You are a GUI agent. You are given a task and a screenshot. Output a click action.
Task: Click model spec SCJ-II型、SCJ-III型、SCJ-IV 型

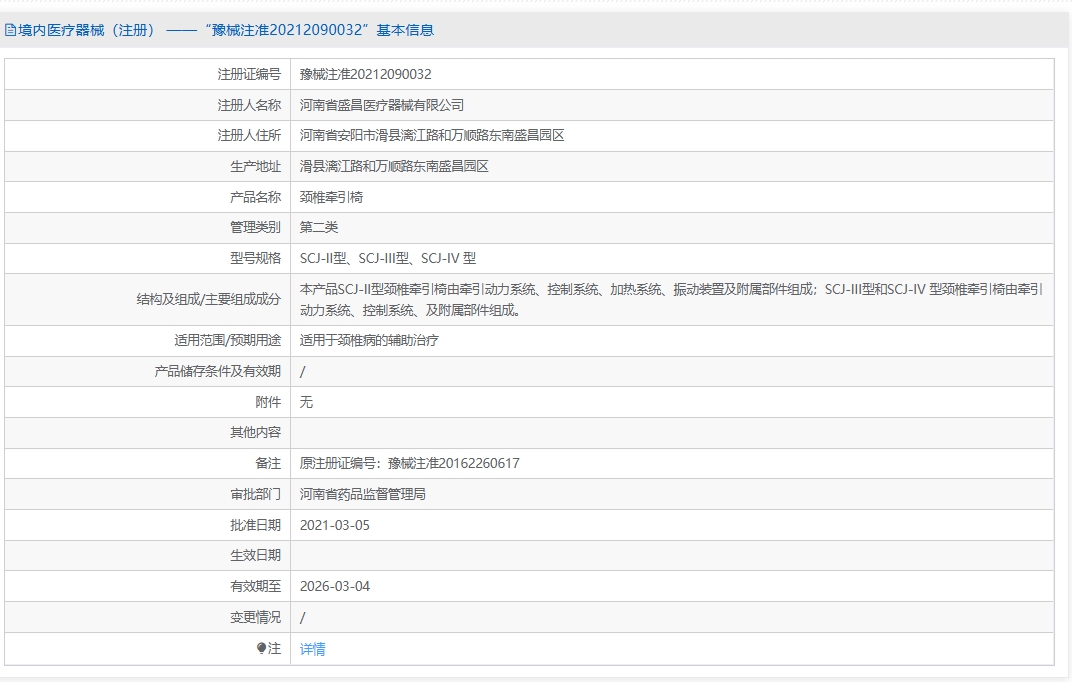pyautogui.click(x=388, y=258)
